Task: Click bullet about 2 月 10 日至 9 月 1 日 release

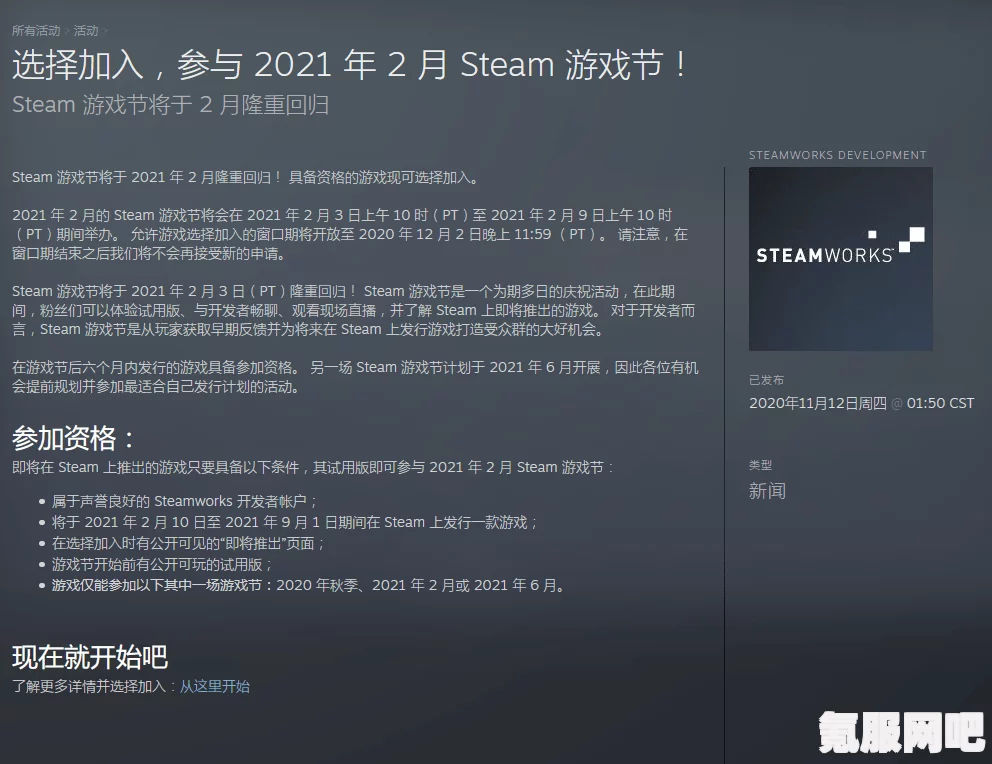Action: coord(295,522)
